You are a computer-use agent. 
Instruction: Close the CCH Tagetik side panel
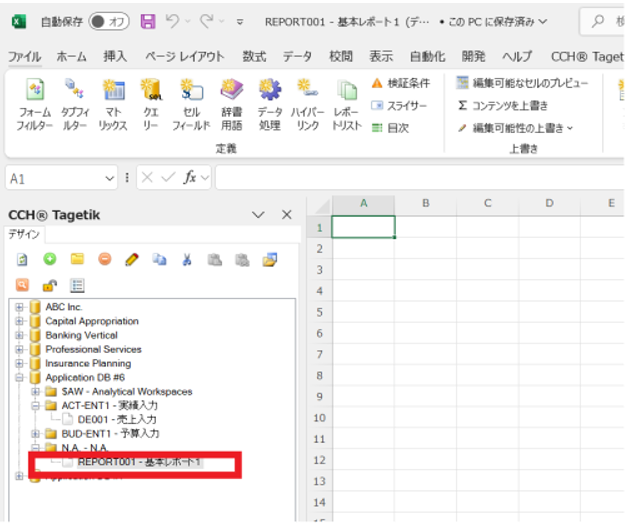pos(286,215)
